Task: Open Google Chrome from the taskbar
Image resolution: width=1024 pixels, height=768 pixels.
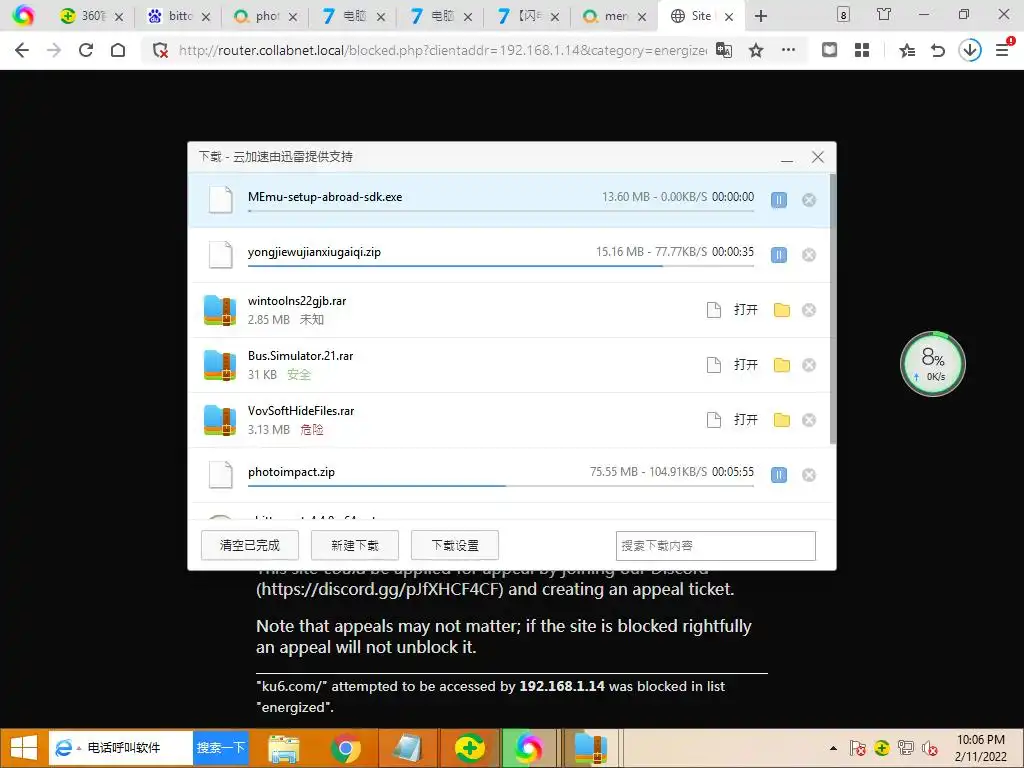Action: point(345,748)
